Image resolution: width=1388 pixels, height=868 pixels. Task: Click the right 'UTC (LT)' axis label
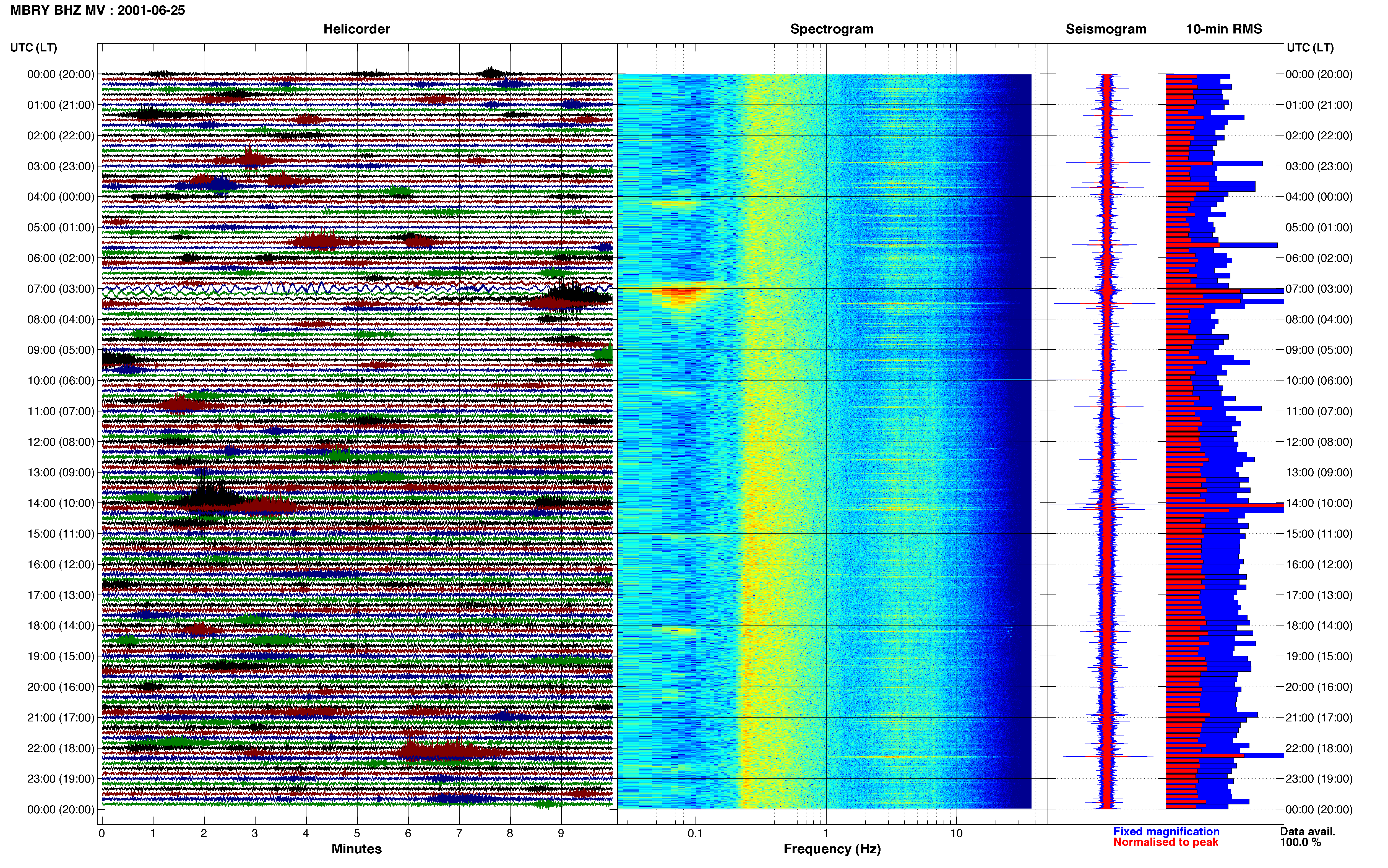coord(1310,48)
